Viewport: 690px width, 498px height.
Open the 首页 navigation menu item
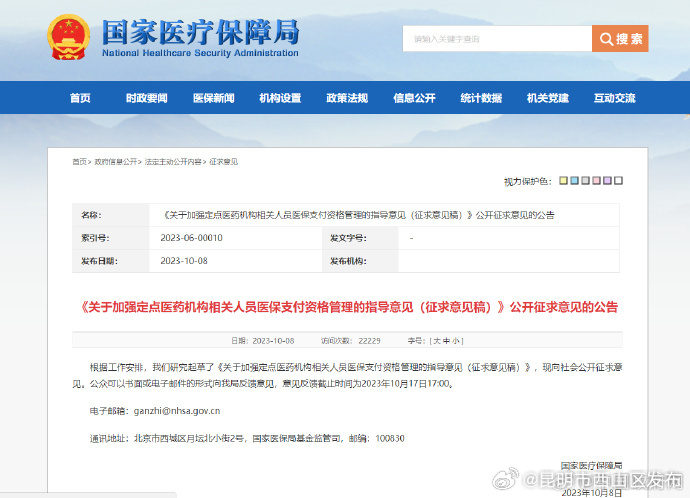point(80,98)
